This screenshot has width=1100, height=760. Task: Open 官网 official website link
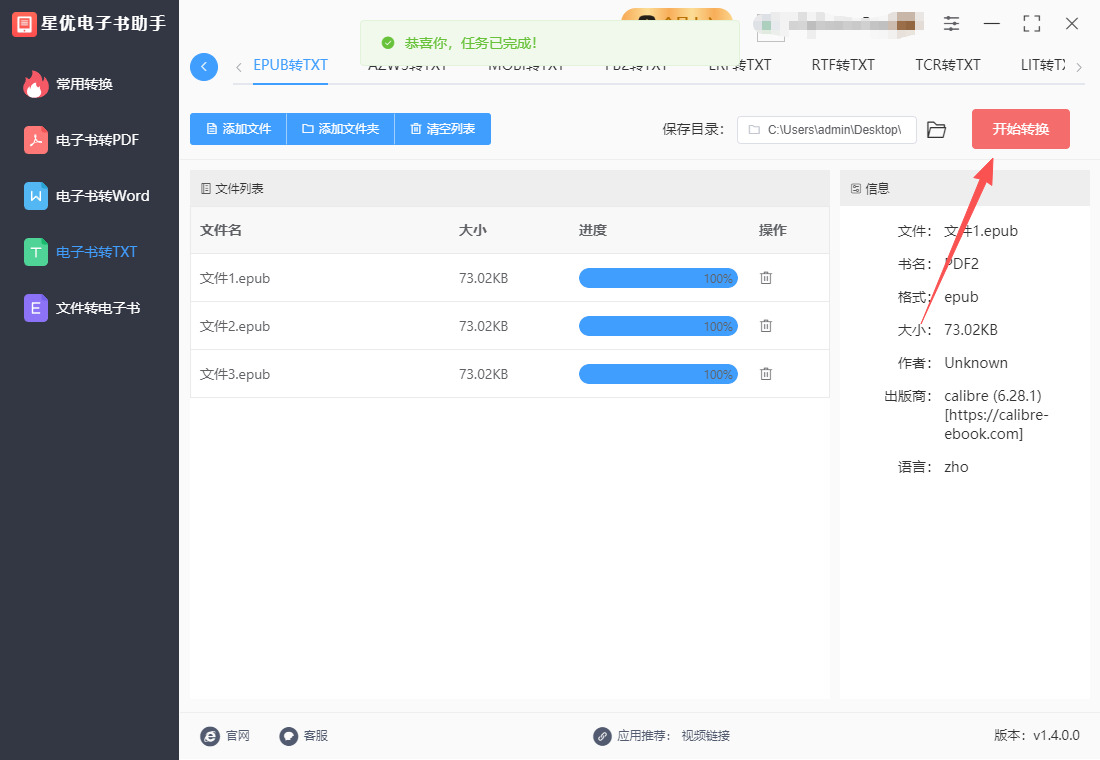(x=226, y=736)
